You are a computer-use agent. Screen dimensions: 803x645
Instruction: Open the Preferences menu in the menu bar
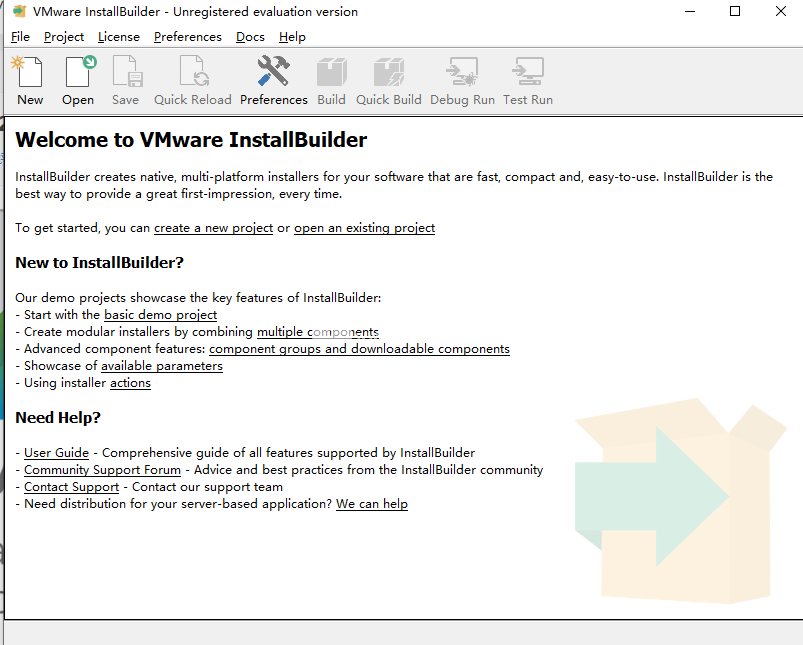tap(187, 37)
